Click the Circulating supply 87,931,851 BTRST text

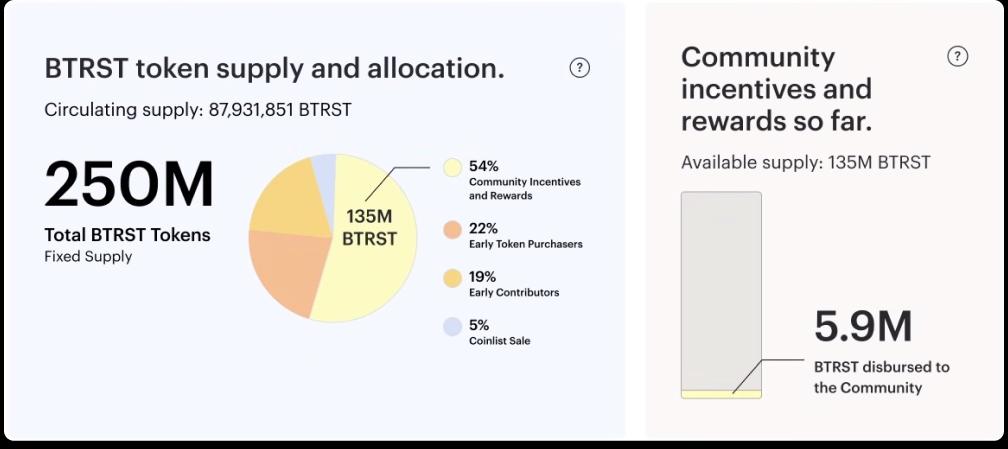click(x=198, y=110)
